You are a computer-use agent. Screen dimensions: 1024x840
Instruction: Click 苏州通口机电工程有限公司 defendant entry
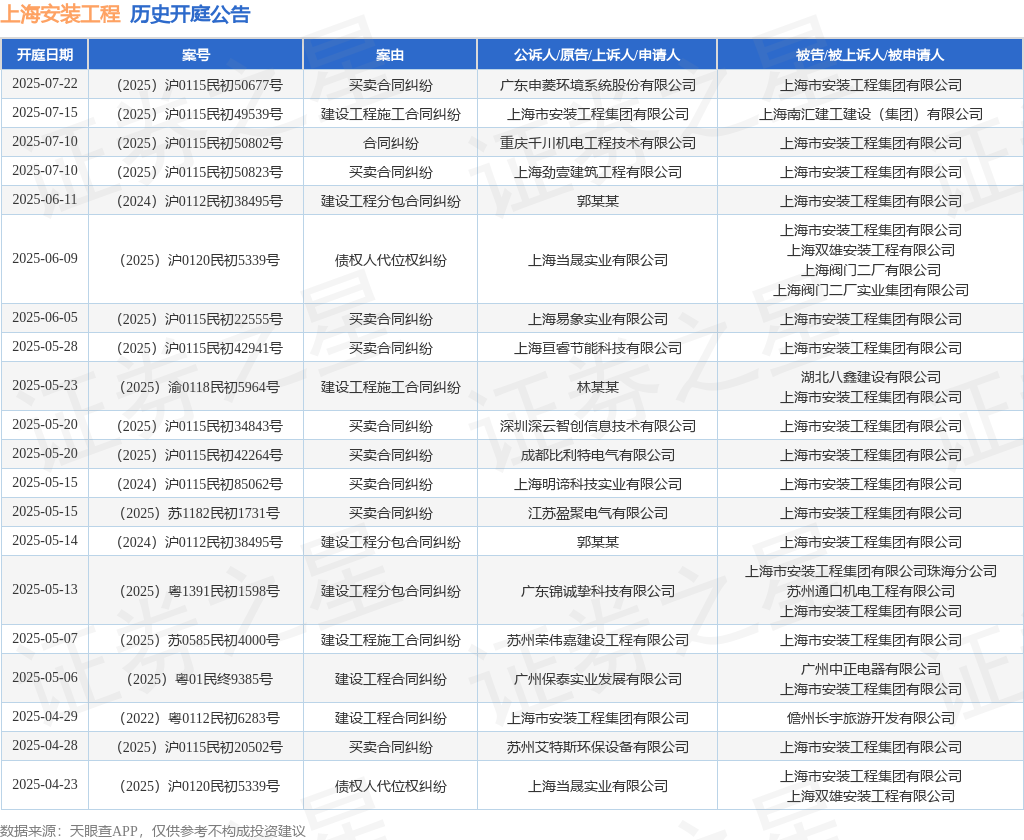pyautogui.click(x=871, y=591)
